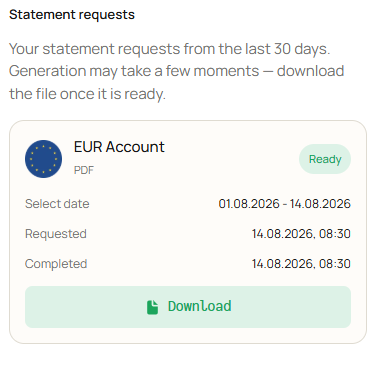Viewport: 376px width, 383px height.
Task: Click the green Ready status badge
Action: (325, 159)
